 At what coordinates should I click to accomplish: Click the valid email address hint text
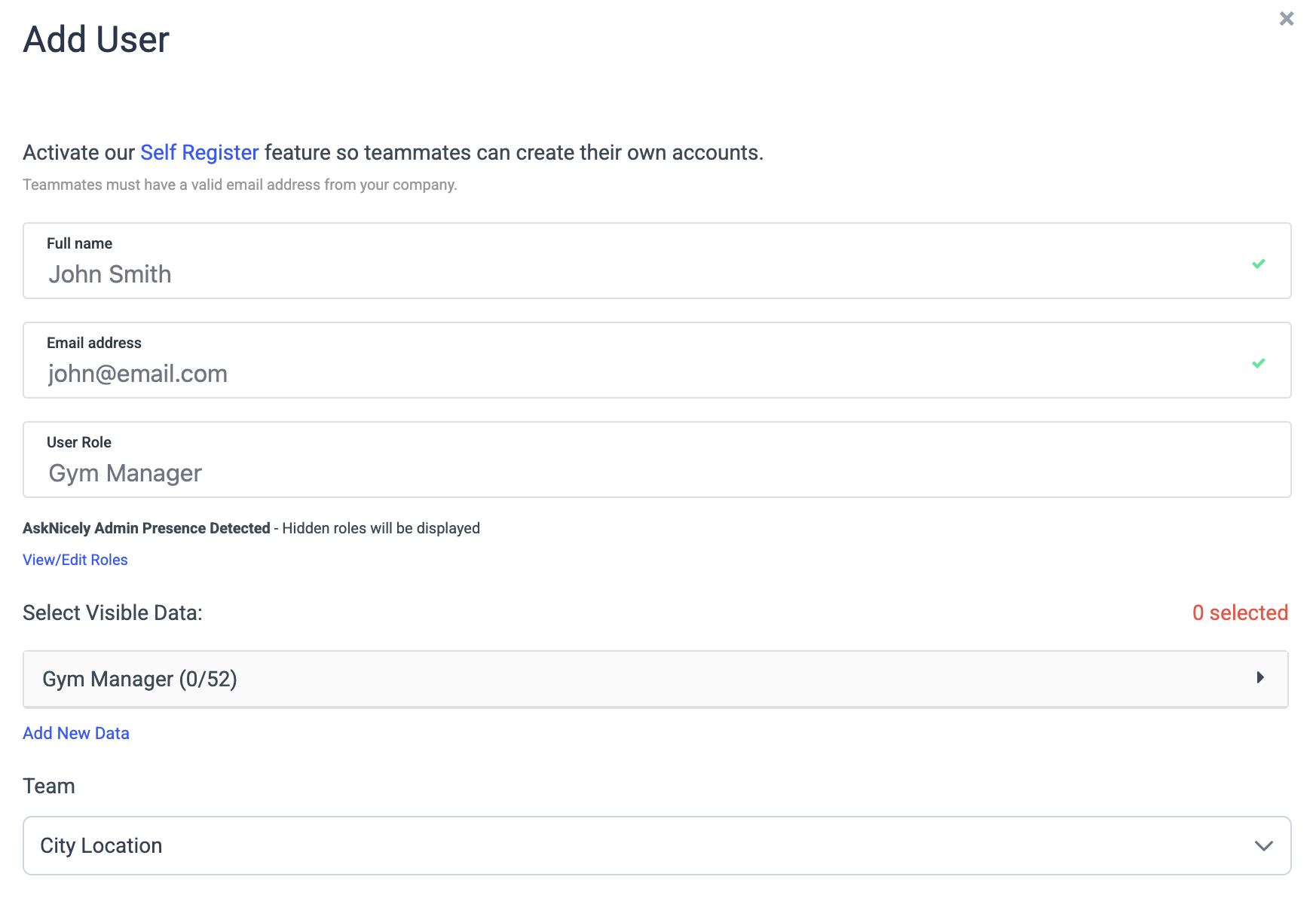click(x=240, y=185)
